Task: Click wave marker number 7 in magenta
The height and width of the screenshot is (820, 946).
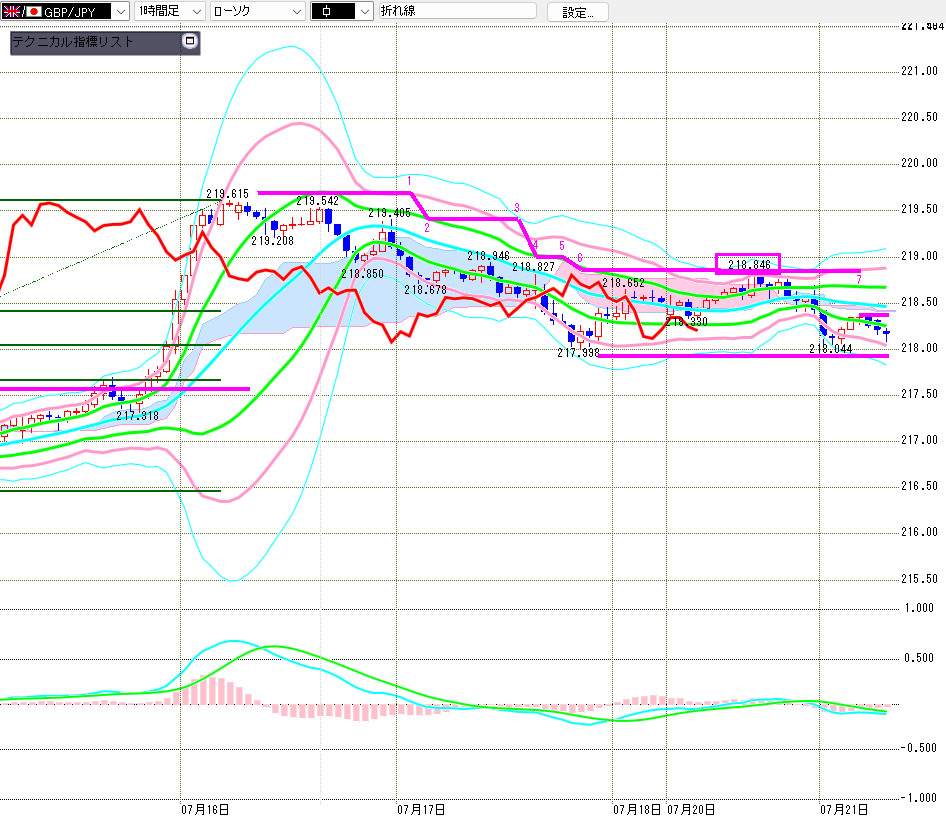Action: (x=859, y=279)
